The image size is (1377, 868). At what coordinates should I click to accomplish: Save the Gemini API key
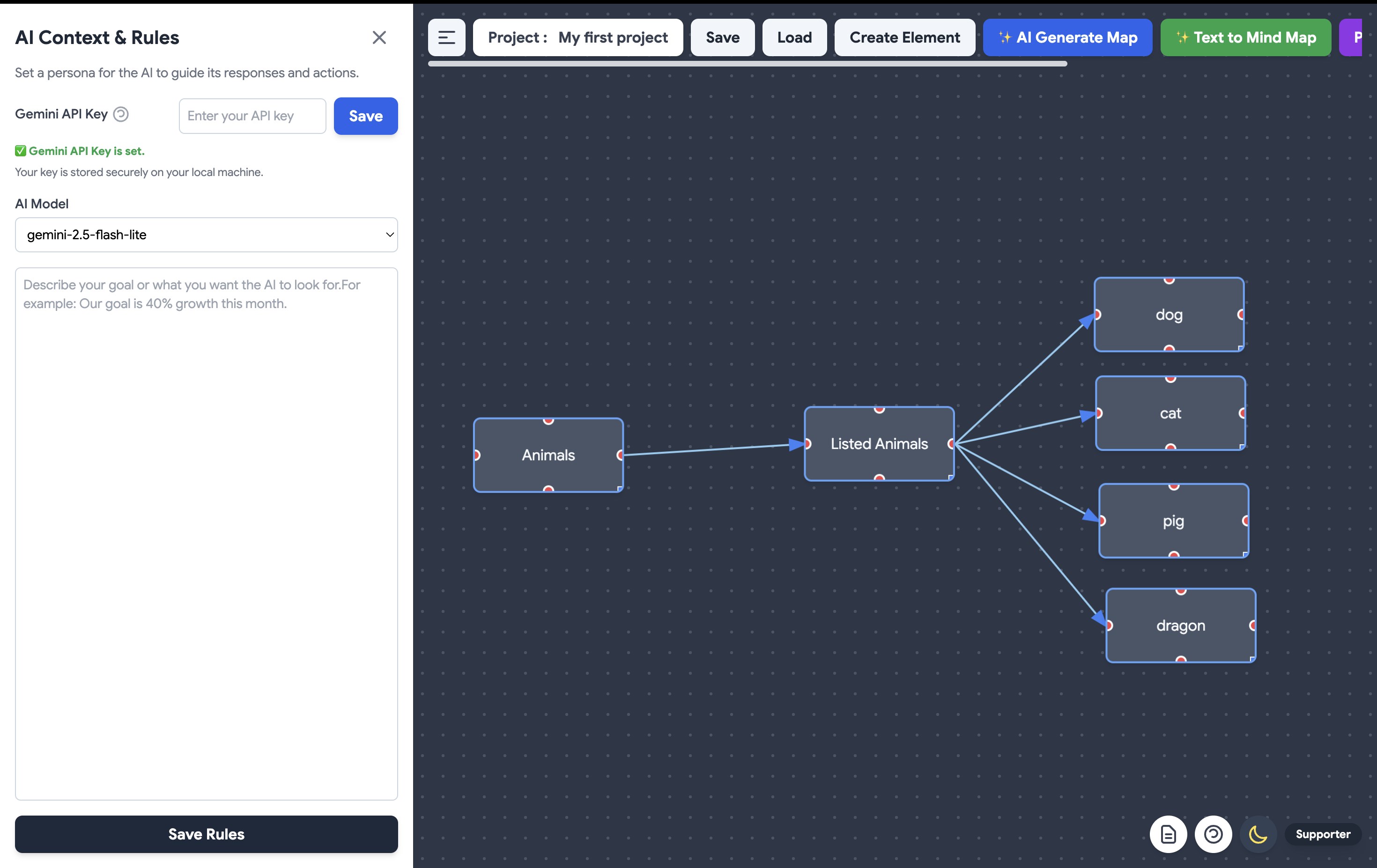[365, 116]
